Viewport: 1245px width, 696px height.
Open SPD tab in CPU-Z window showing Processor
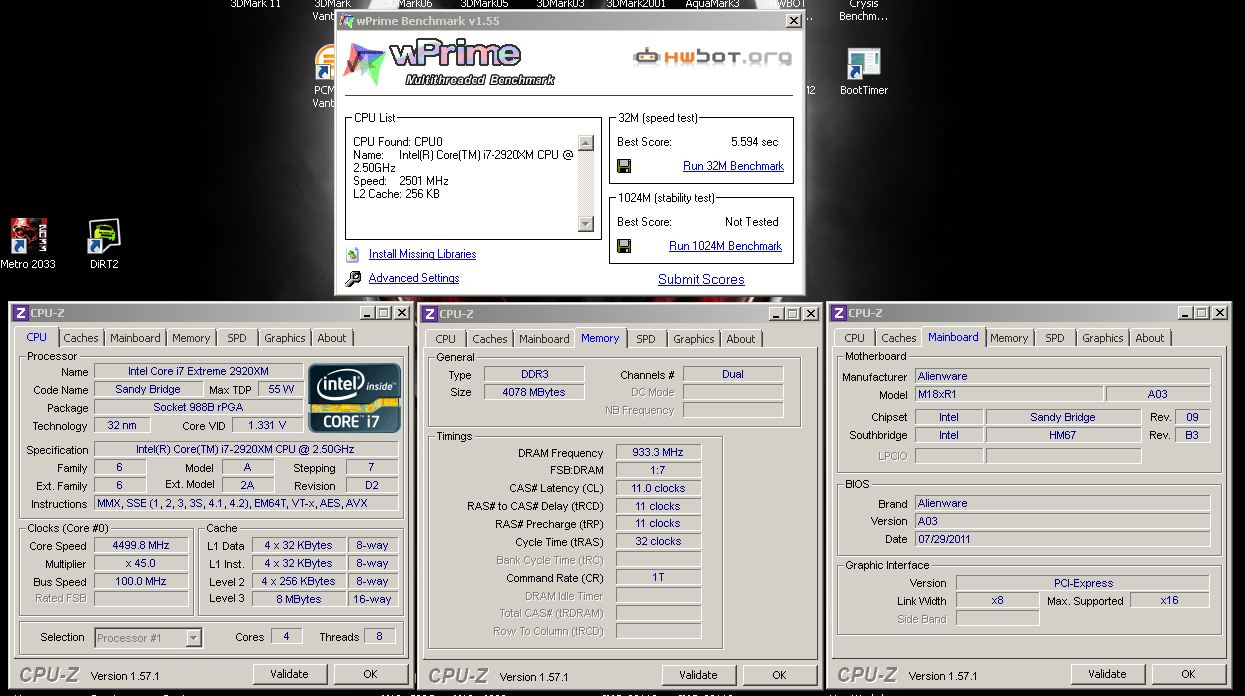(x=237, y=338)
